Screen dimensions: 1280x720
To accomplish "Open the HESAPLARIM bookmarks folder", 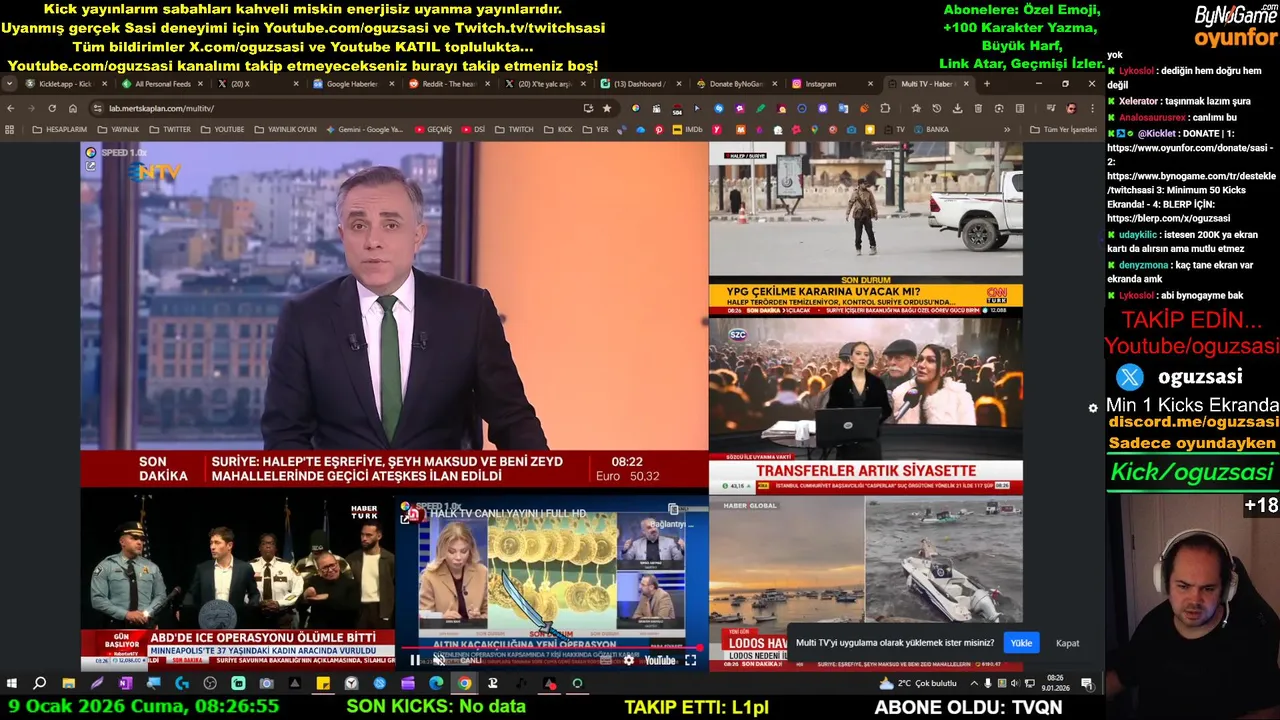I will [60, 129].
